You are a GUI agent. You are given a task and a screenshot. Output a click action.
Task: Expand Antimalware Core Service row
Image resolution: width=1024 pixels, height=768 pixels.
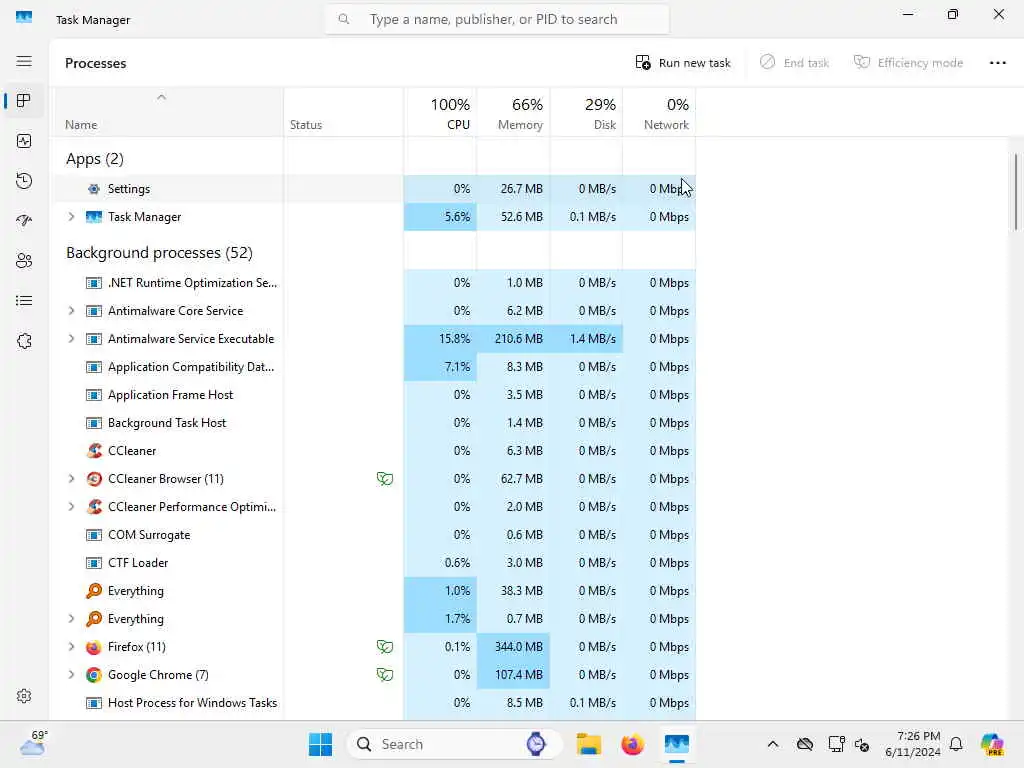pyautogui.click(x=71, y=310)
